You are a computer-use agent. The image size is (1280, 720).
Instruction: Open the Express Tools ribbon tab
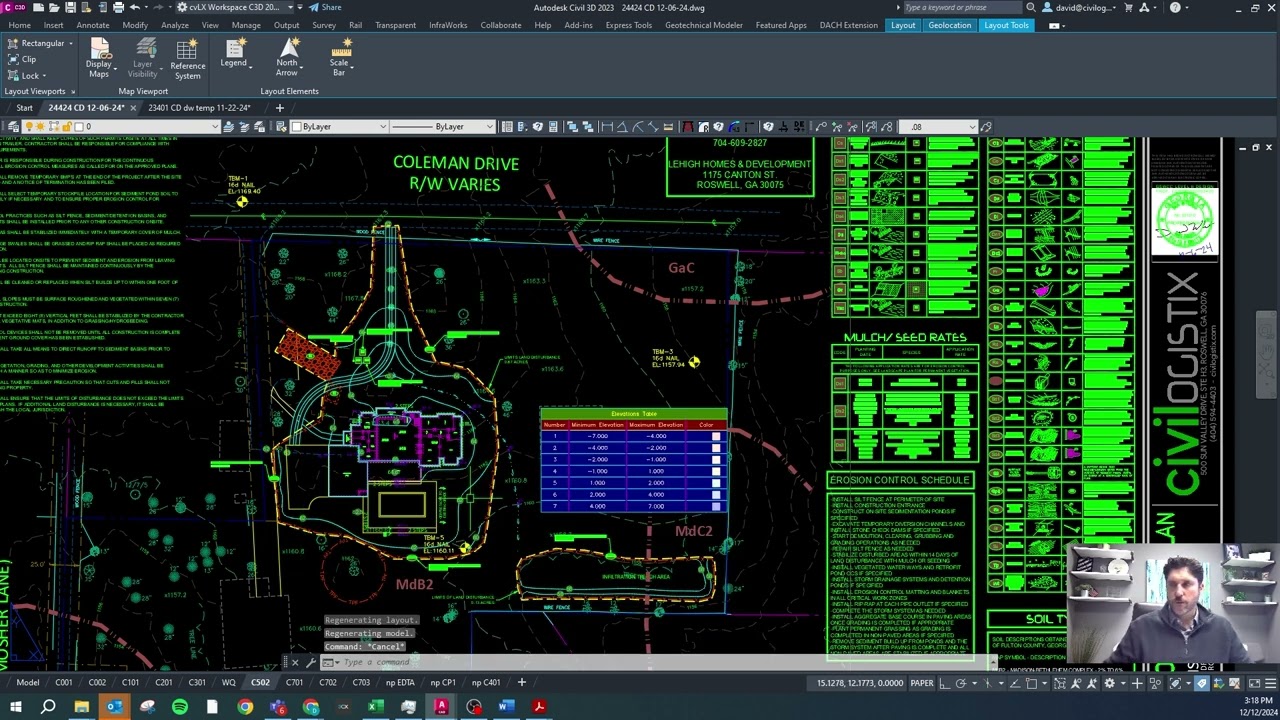tap(629, 25)
